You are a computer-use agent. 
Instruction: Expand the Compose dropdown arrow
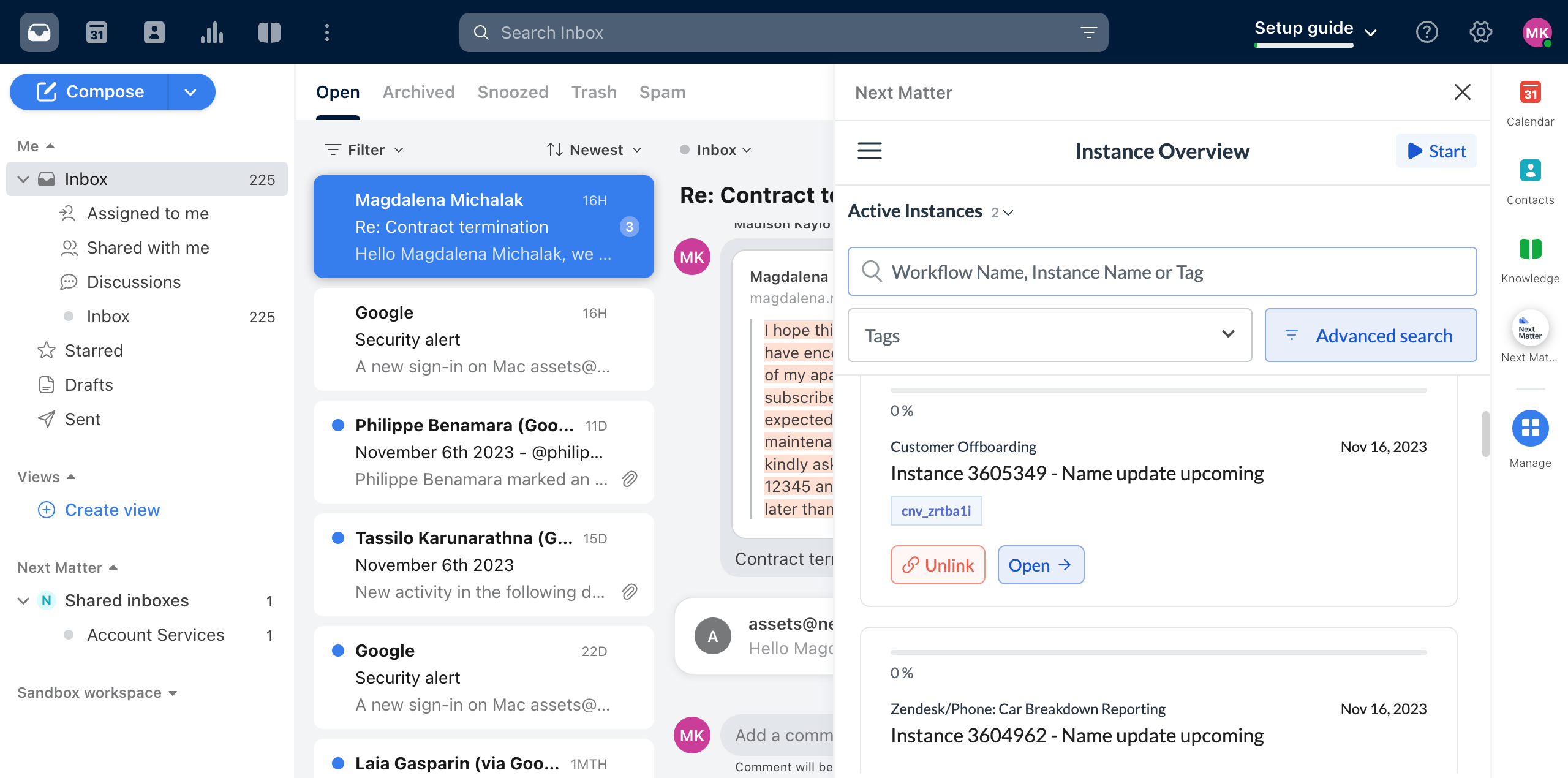[x=190, y=92]
